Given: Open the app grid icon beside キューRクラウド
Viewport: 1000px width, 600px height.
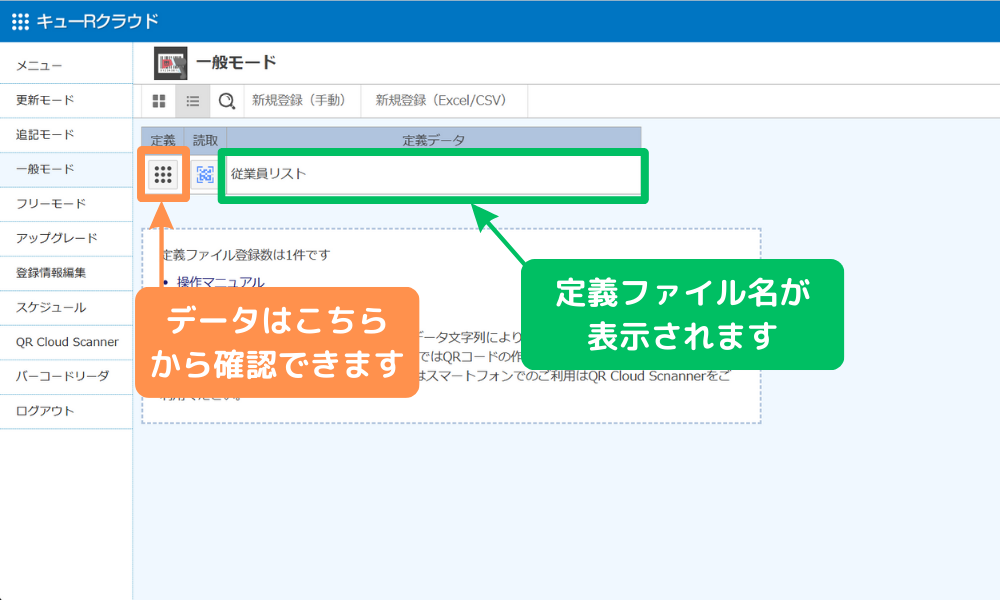Looking at the screenshot, I should pos(20,22).
